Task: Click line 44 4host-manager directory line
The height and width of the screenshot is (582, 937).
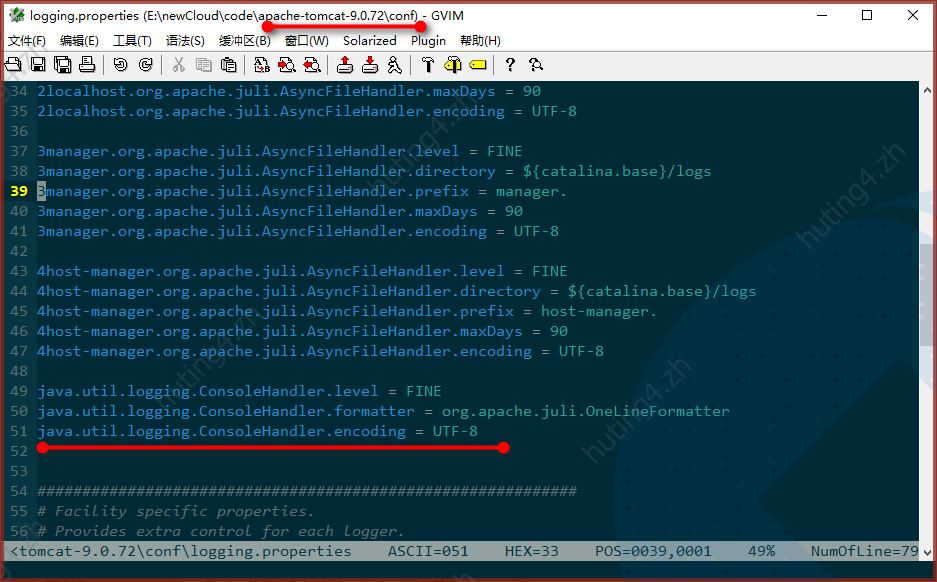Action: pyautogui.click(x=397, y=292)
